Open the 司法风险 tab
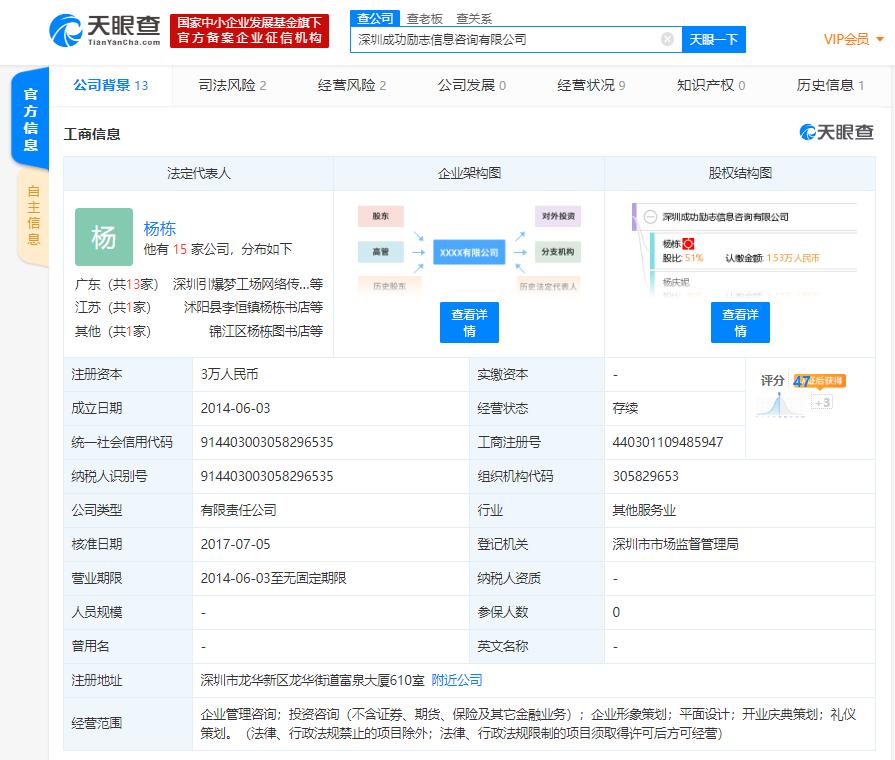 click(232, 85)
